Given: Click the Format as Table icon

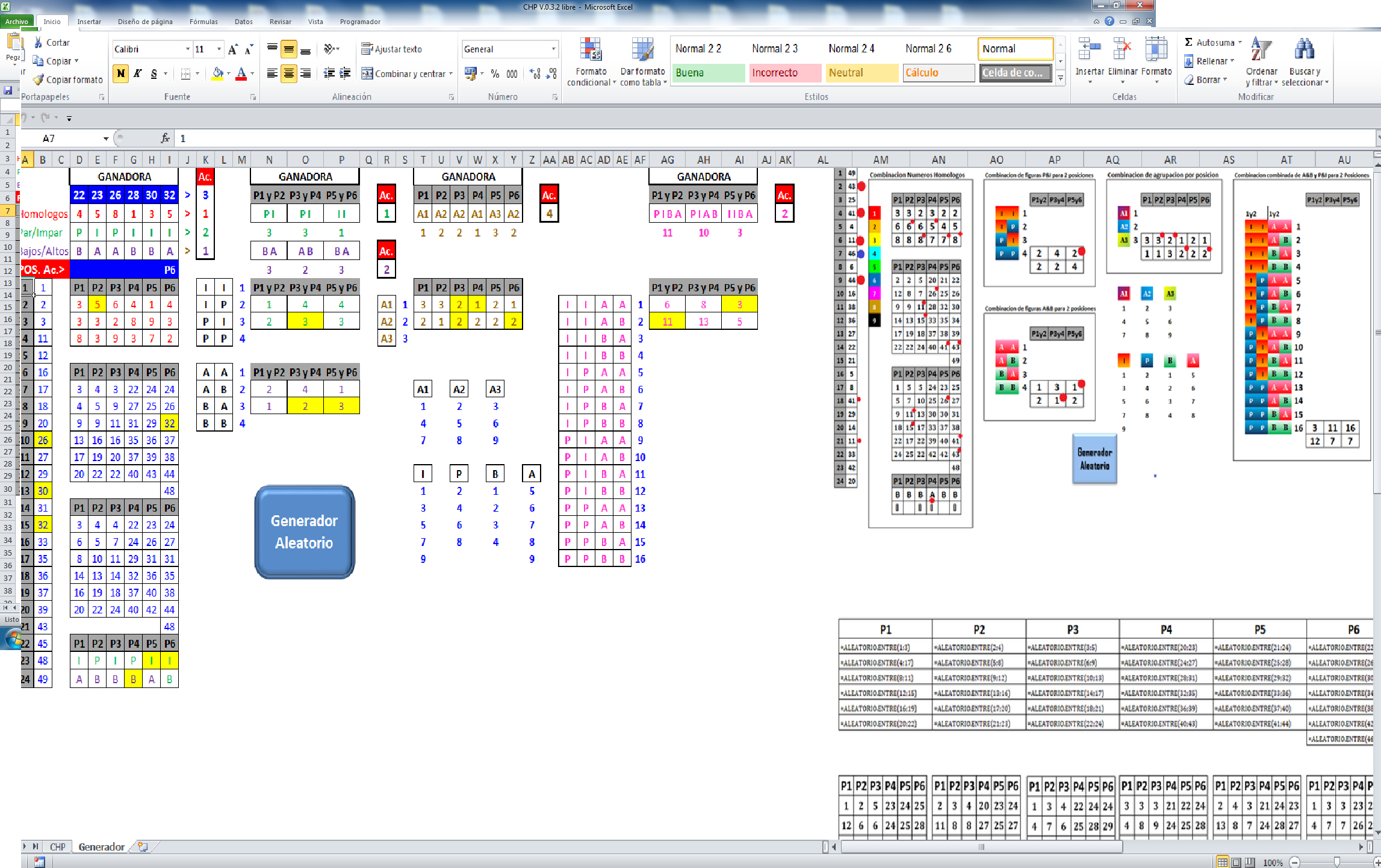Looking at the screenshot, I should tap(642, 51).
